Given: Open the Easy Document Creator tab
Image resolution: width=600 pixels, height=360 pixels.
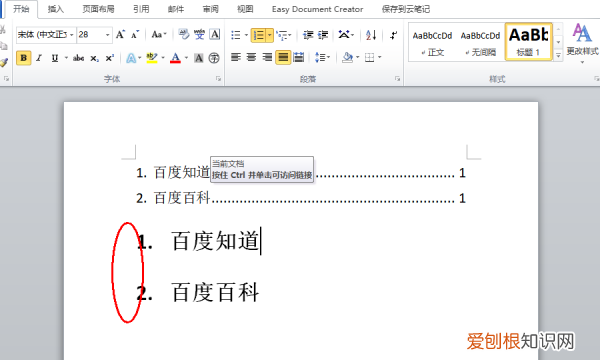Looking at the screenshot, I should pos(318,9).
